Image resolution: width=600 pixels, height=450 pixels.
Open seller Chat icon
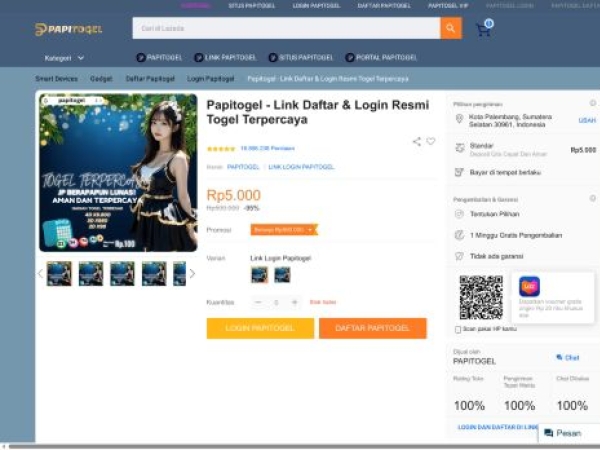[567, 357]
